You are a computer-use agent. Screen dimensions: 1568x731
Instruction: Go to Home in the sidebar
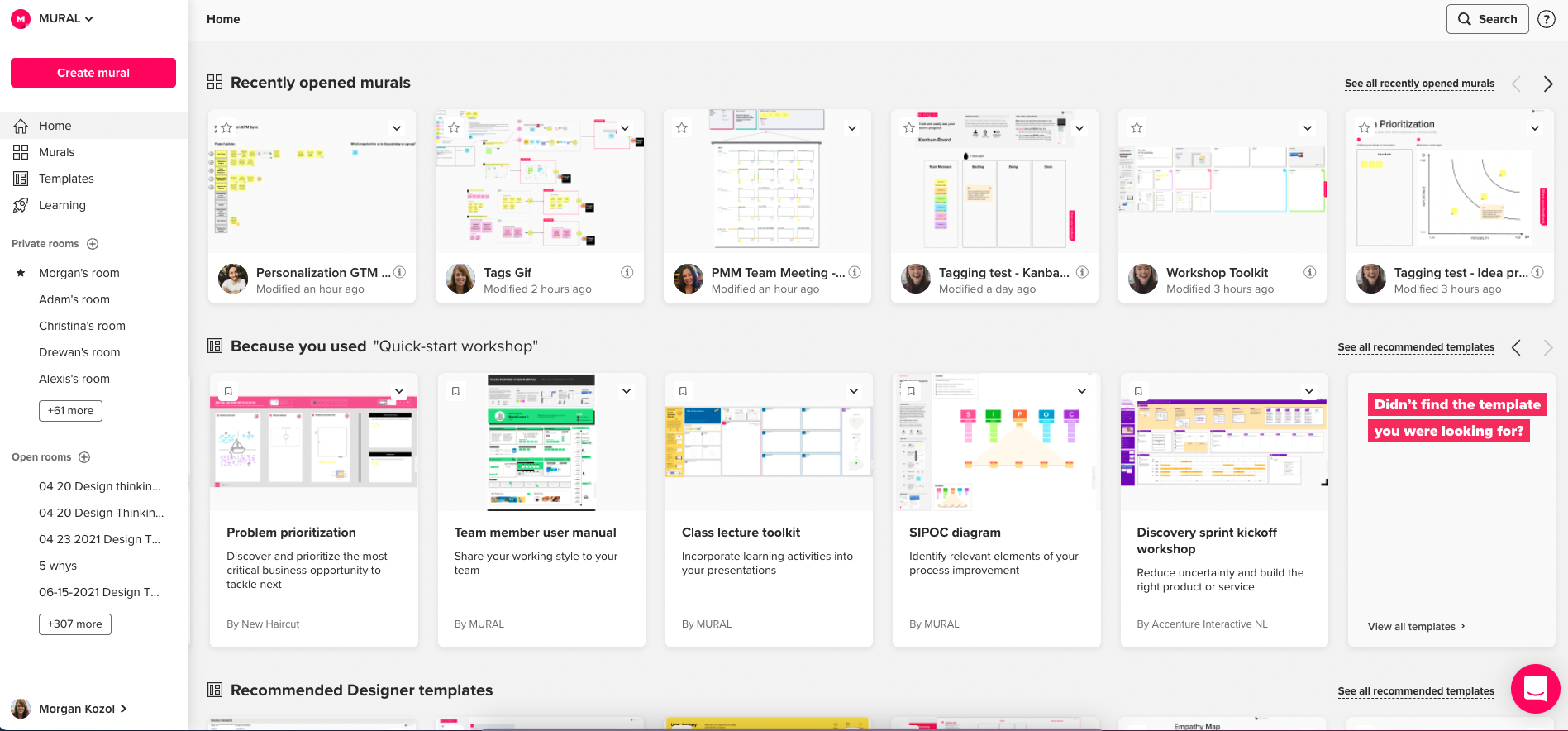click(x=94, y=126)
